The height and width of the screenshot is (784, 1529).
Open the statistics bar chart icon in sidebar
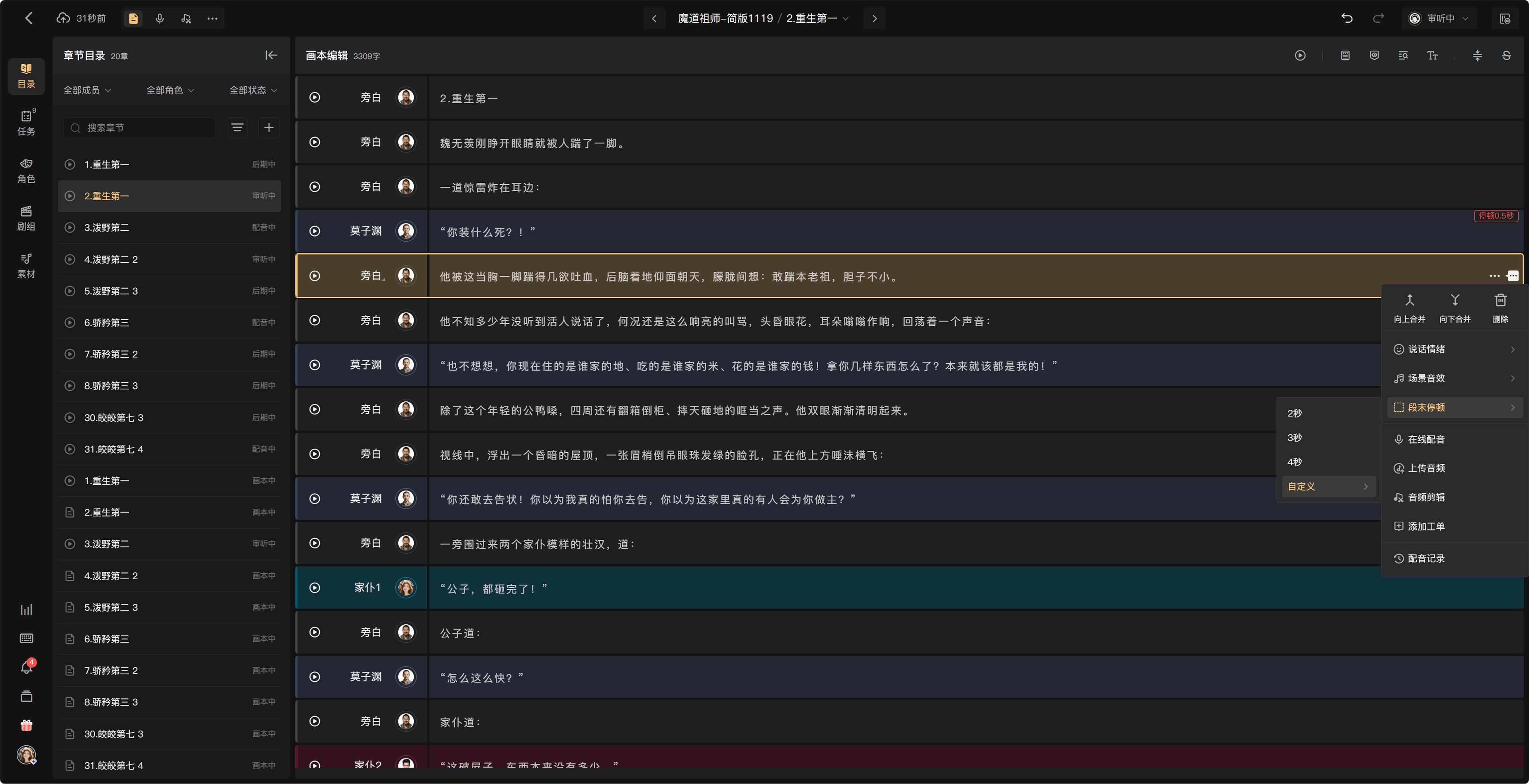point(26,610)
